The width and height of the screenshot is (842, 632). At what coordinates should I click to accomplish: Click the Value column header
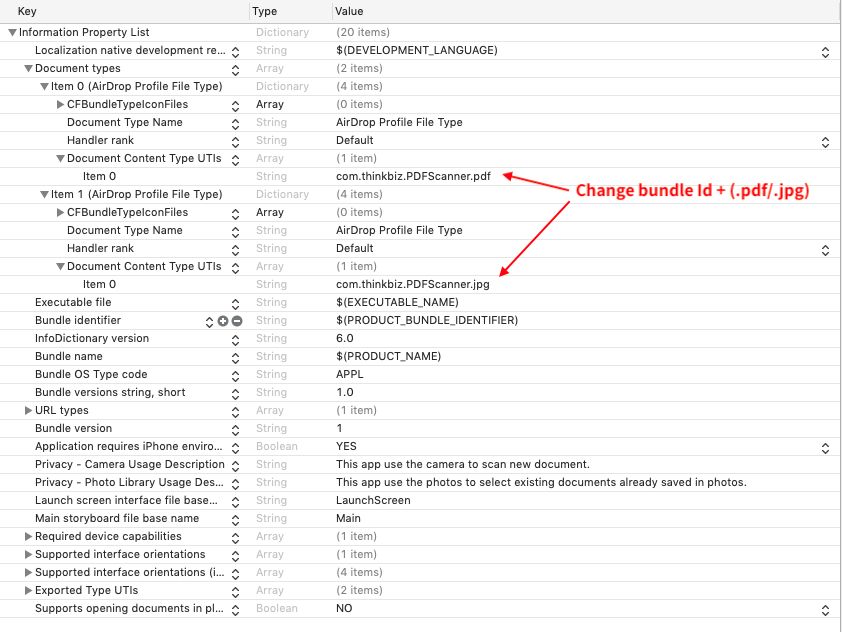(x=349, y=11)
